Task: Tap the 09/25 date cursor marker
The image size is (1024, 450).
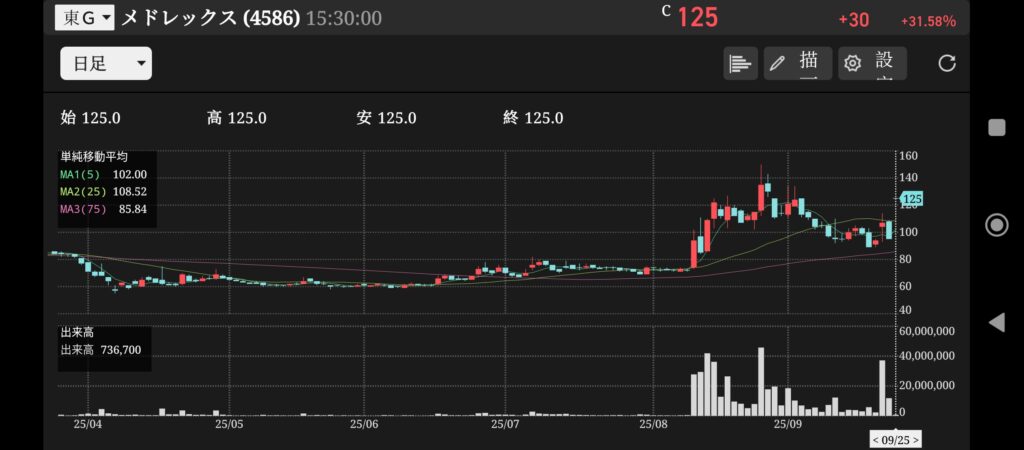Action: click(894, 439)
